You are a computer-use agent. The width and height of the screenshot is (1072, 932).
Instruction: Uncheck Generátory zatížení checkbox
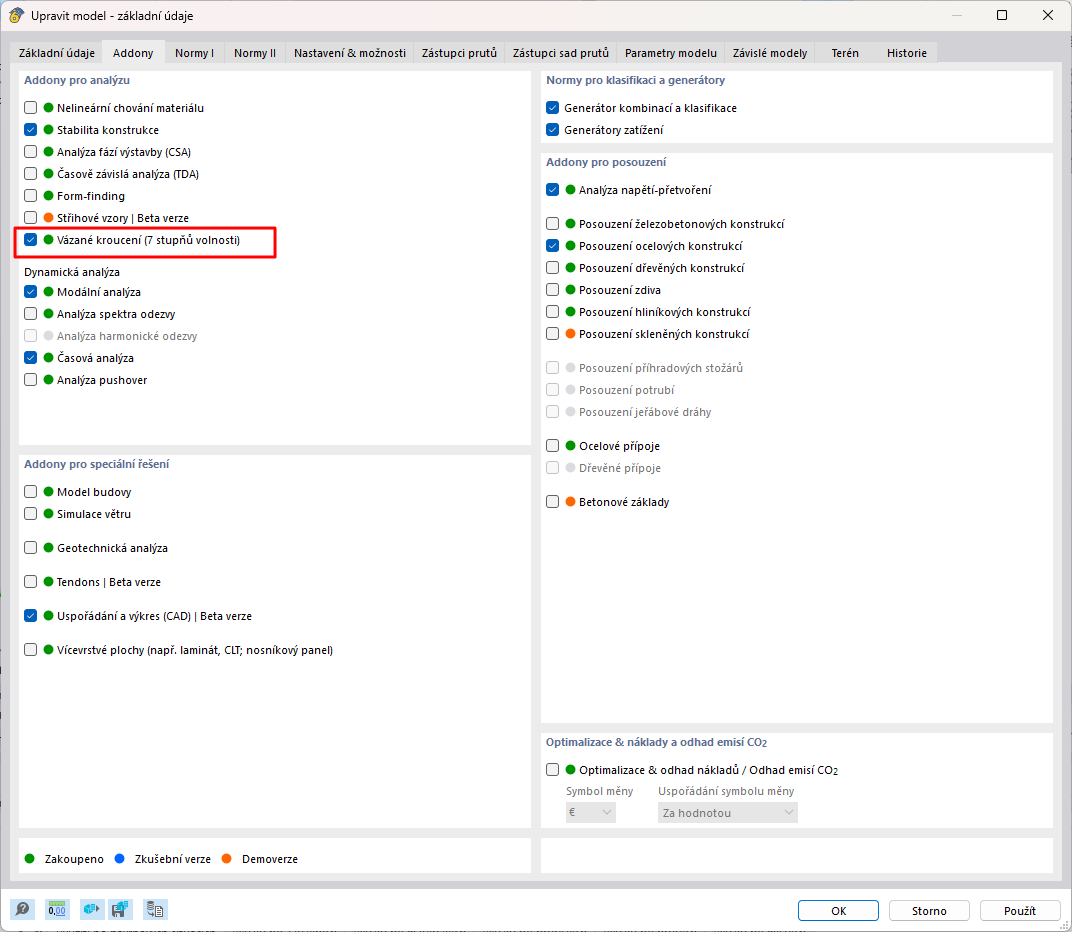point(553,129)
